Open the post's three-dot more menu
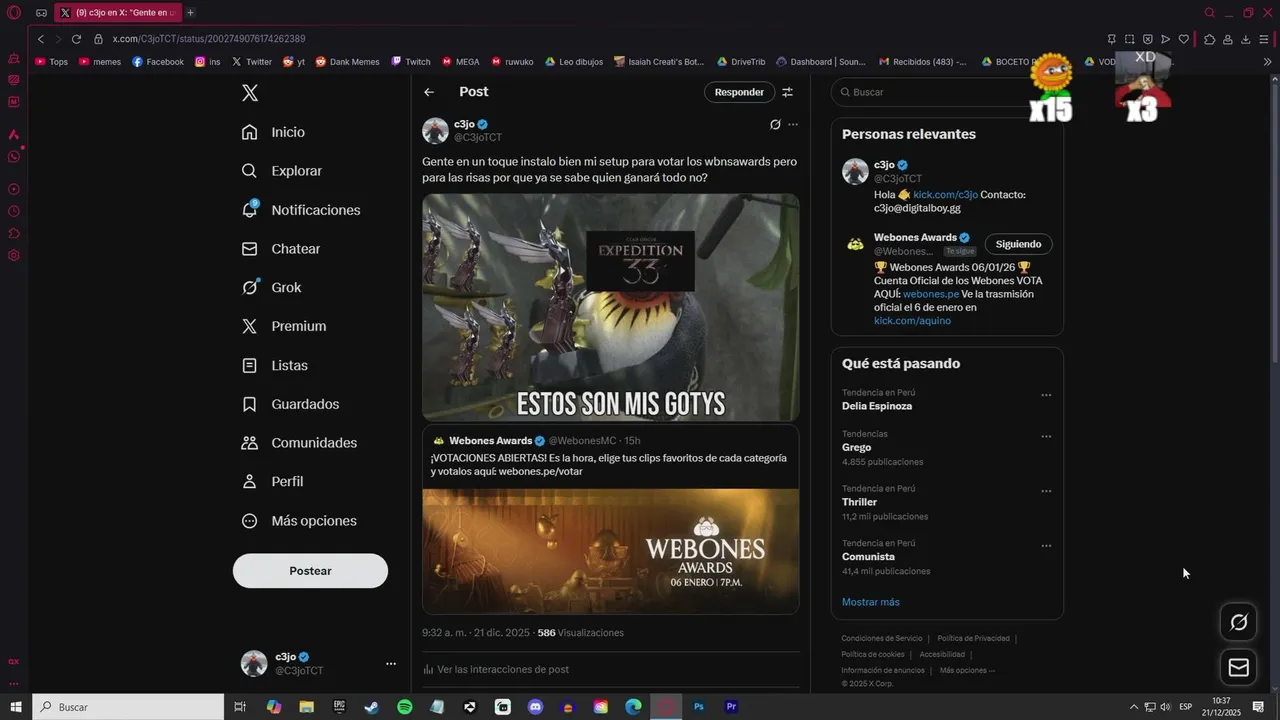 click(x=793, y=125)
